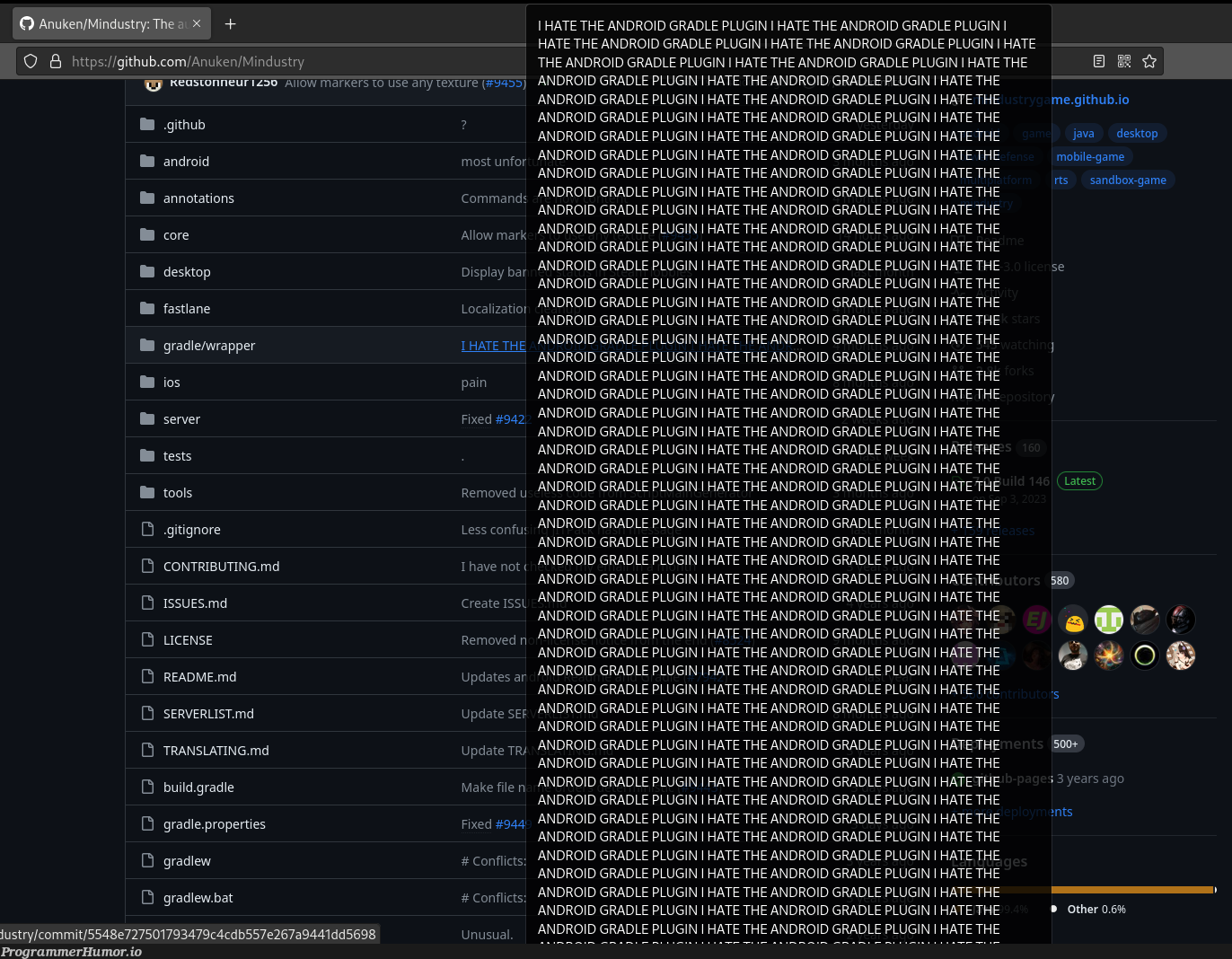This screenshot has height=959, width=1232.
Task: Open issue #9455 link in latest commit
Action: (503, 83)
